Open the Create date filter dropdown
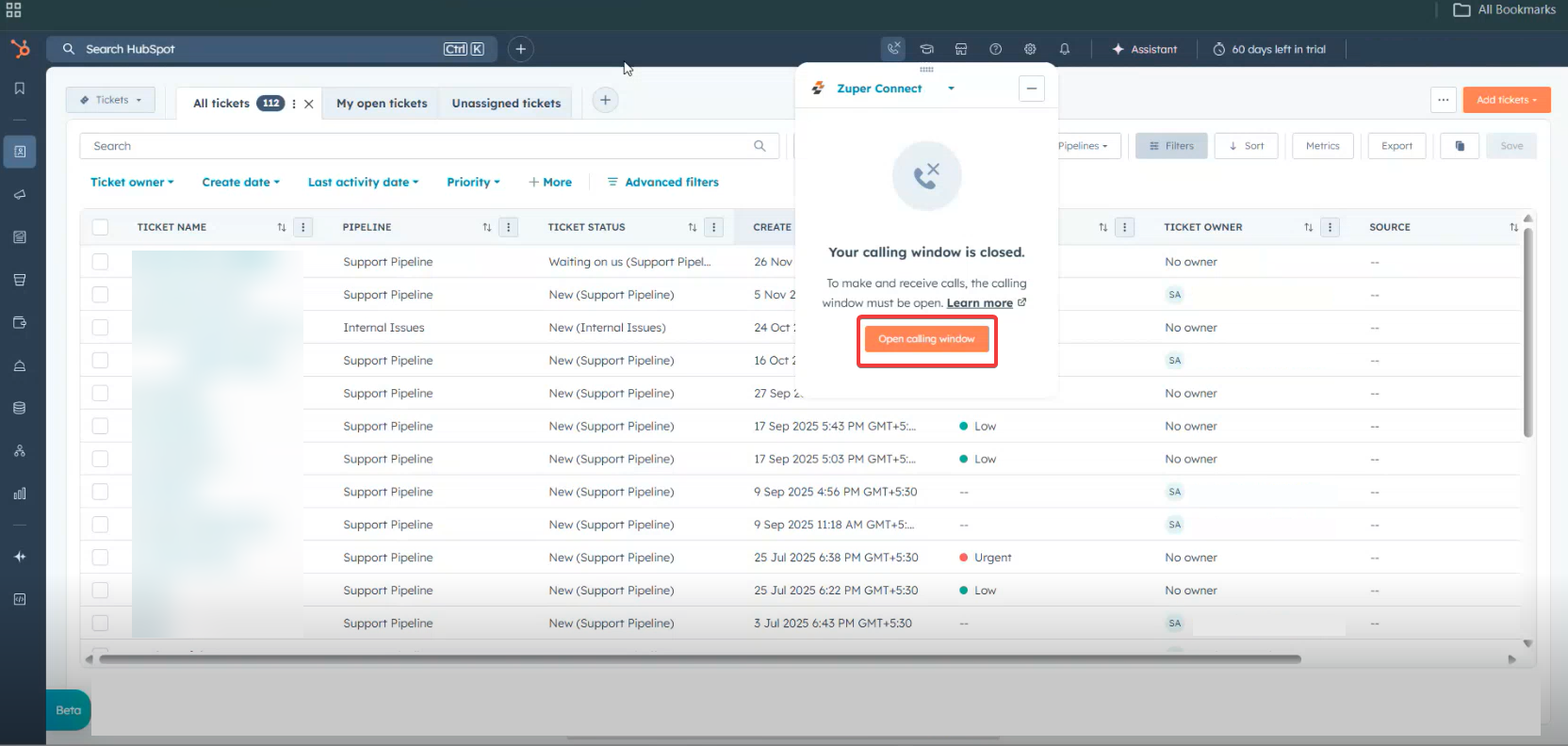 (x=240, y=182)
